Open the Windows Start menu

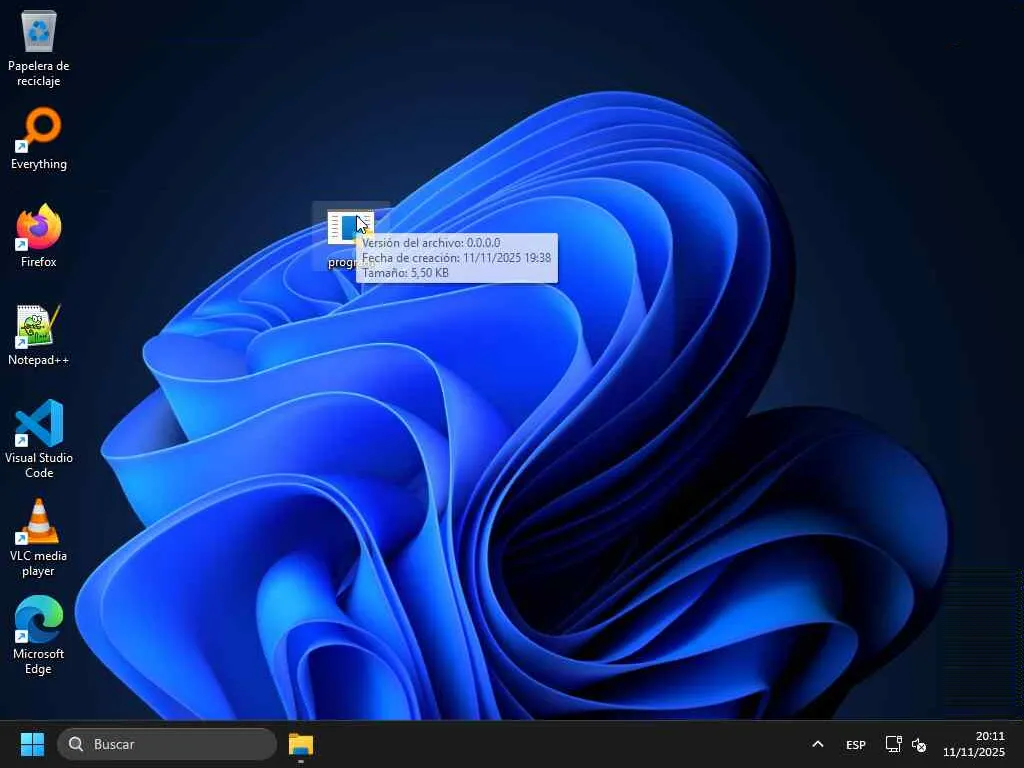point(32,744)
